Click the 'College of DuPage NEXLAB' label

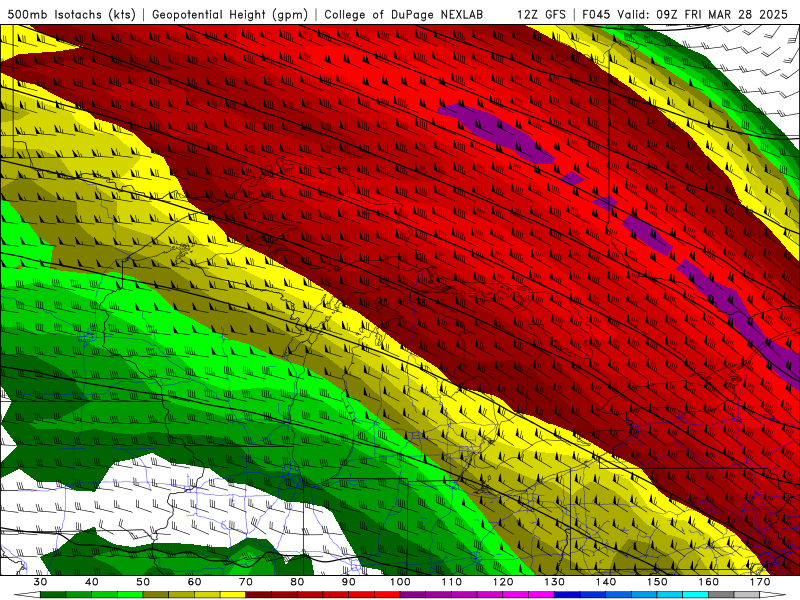point(404,14)
